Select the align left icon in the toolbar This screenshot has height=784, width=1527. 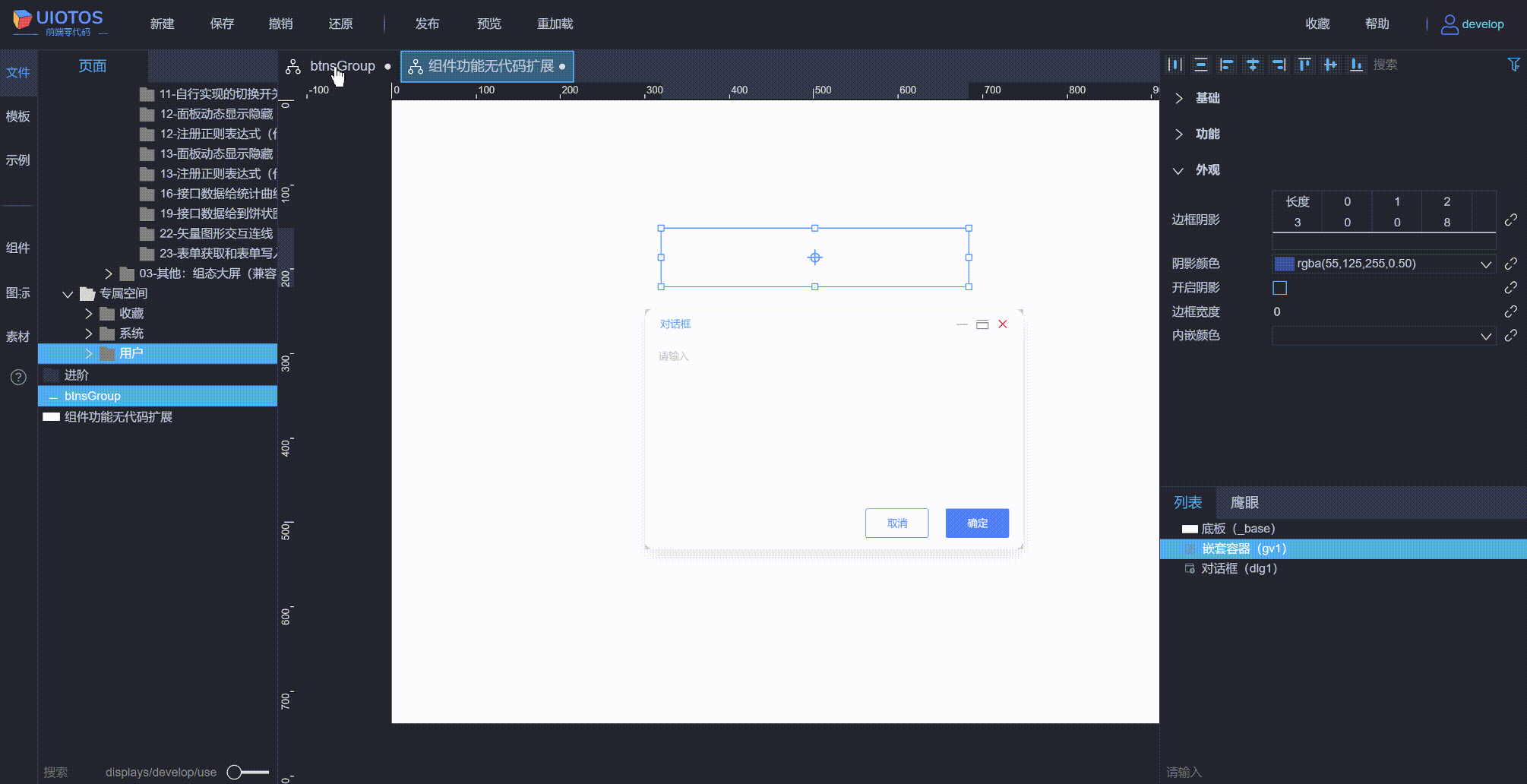(x=1227, y=65)
